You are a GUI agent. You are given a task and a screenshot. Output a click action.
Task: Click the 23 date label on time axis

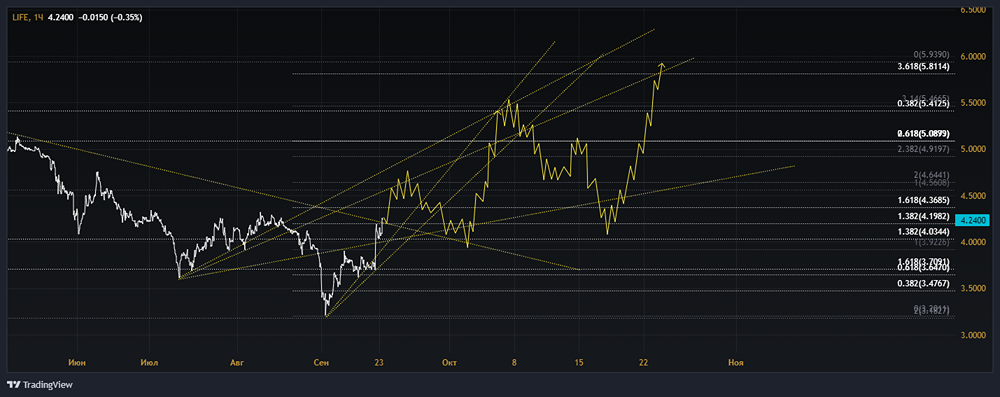point(379,363)
